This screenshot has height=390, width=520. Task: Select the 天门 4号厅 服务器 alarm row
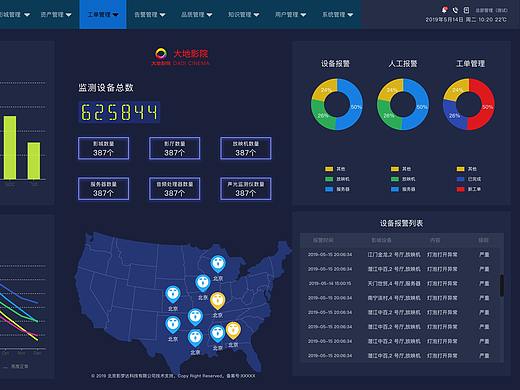click(x=400, y=283)
